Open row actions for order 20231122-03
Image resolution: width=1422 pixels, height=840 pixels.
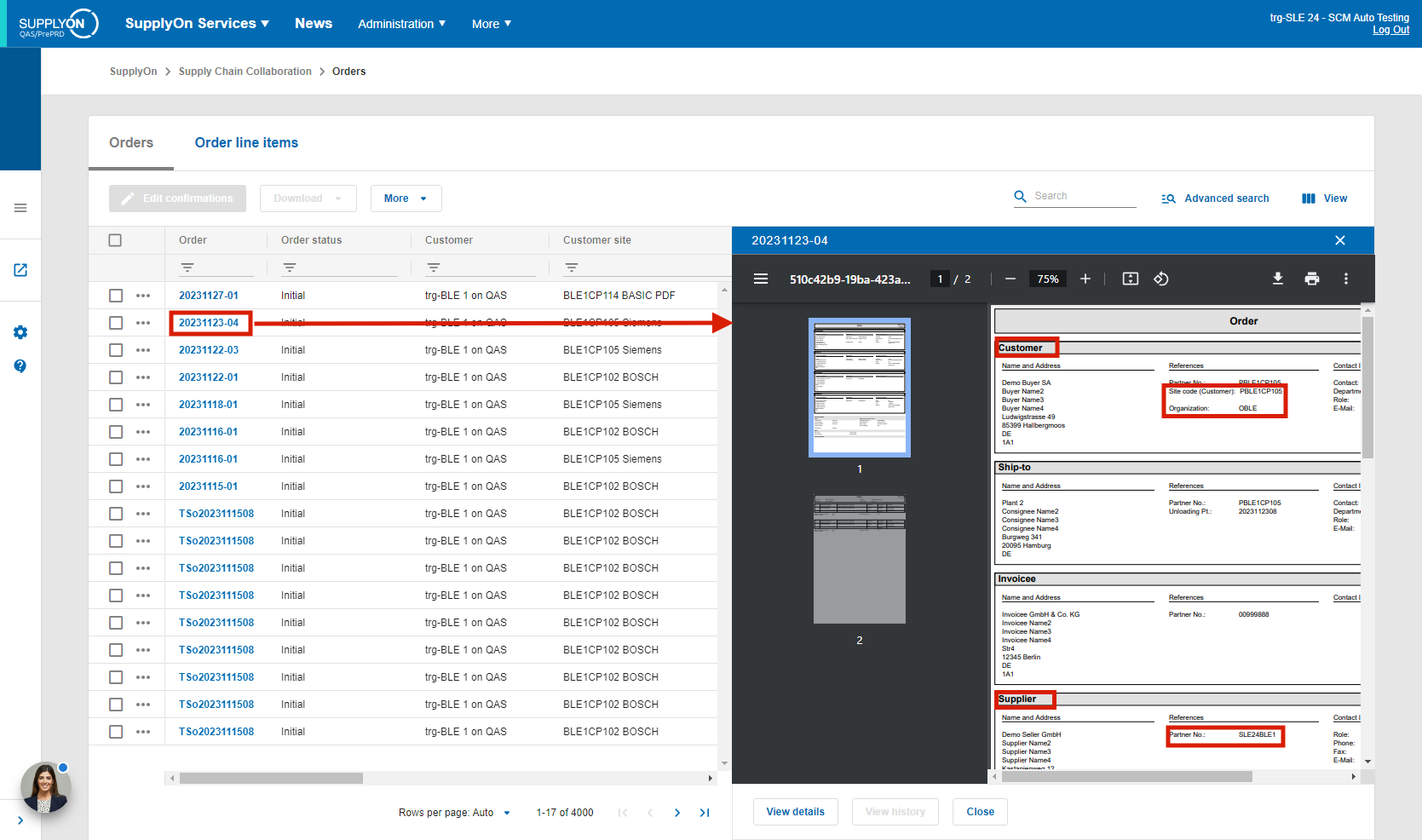coord(143,350)
